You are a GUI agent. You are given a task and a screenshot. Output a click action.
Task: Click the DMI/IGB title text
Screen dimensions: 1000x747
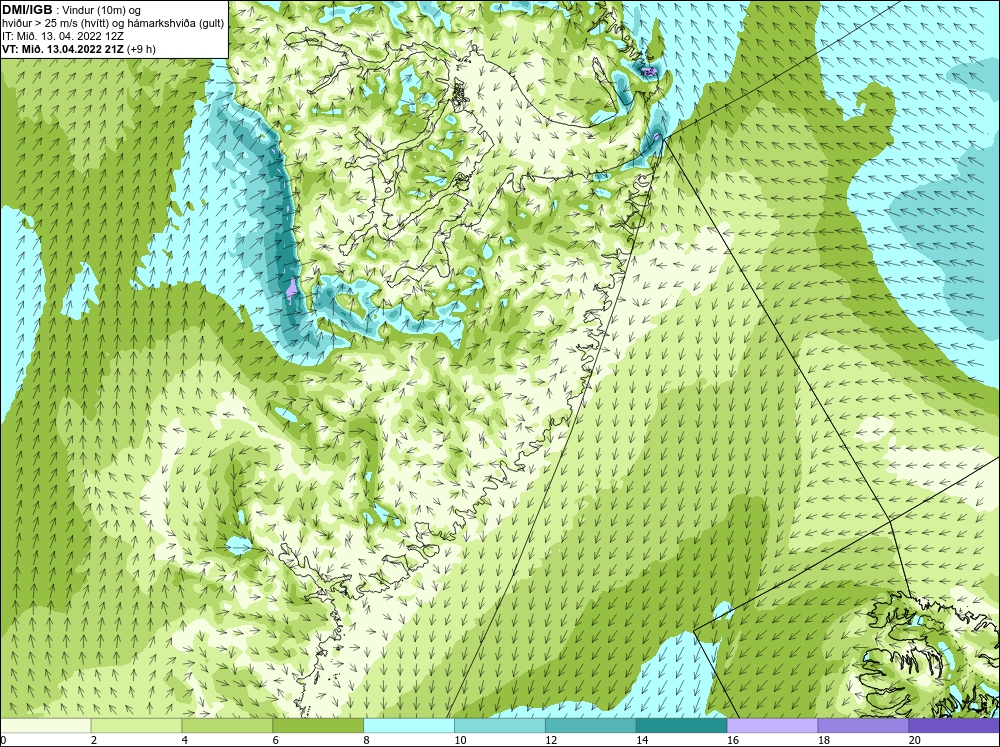[27, 10]
